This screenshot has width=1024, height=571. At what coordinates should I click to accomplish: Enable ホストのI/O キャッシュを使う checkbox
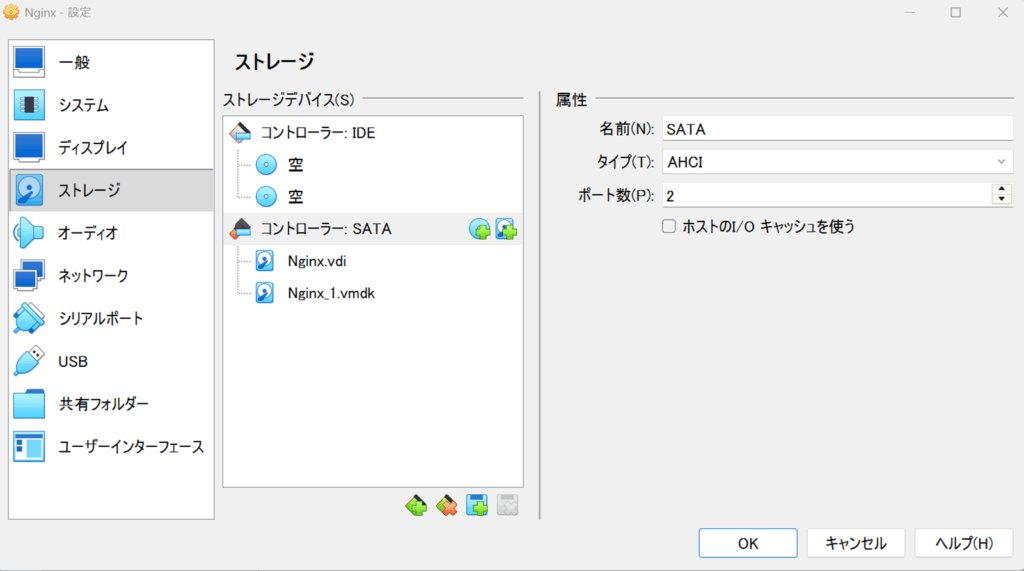pyautogui.click(x=670, y=227)
